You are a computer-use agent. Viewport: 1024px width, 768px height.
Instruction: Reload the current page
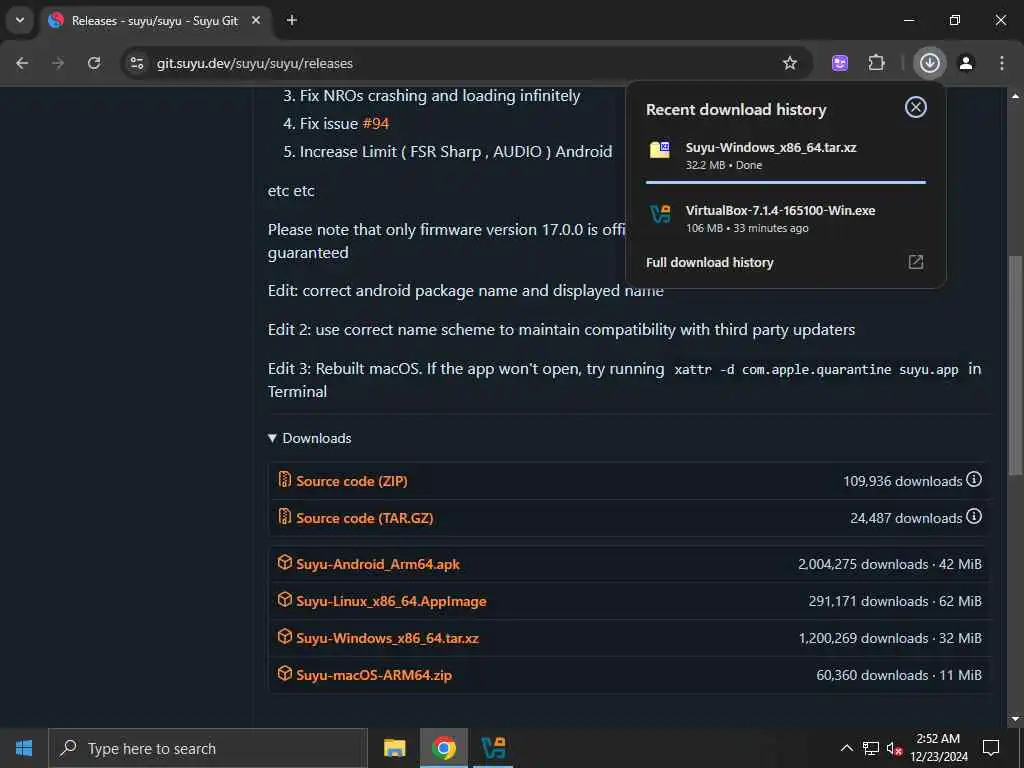pyautogui.click(x=94, y=63)
